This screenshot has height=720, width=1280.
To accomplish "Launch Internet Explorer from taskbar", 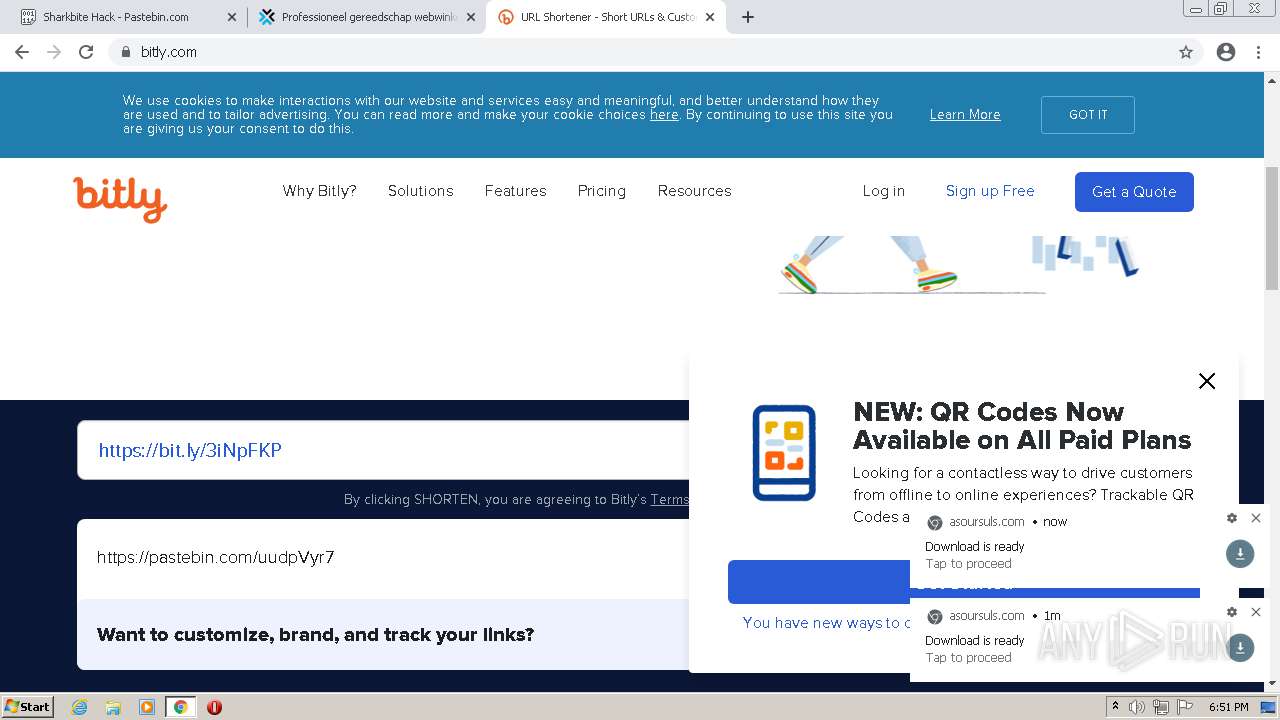I will click(80, 707).
